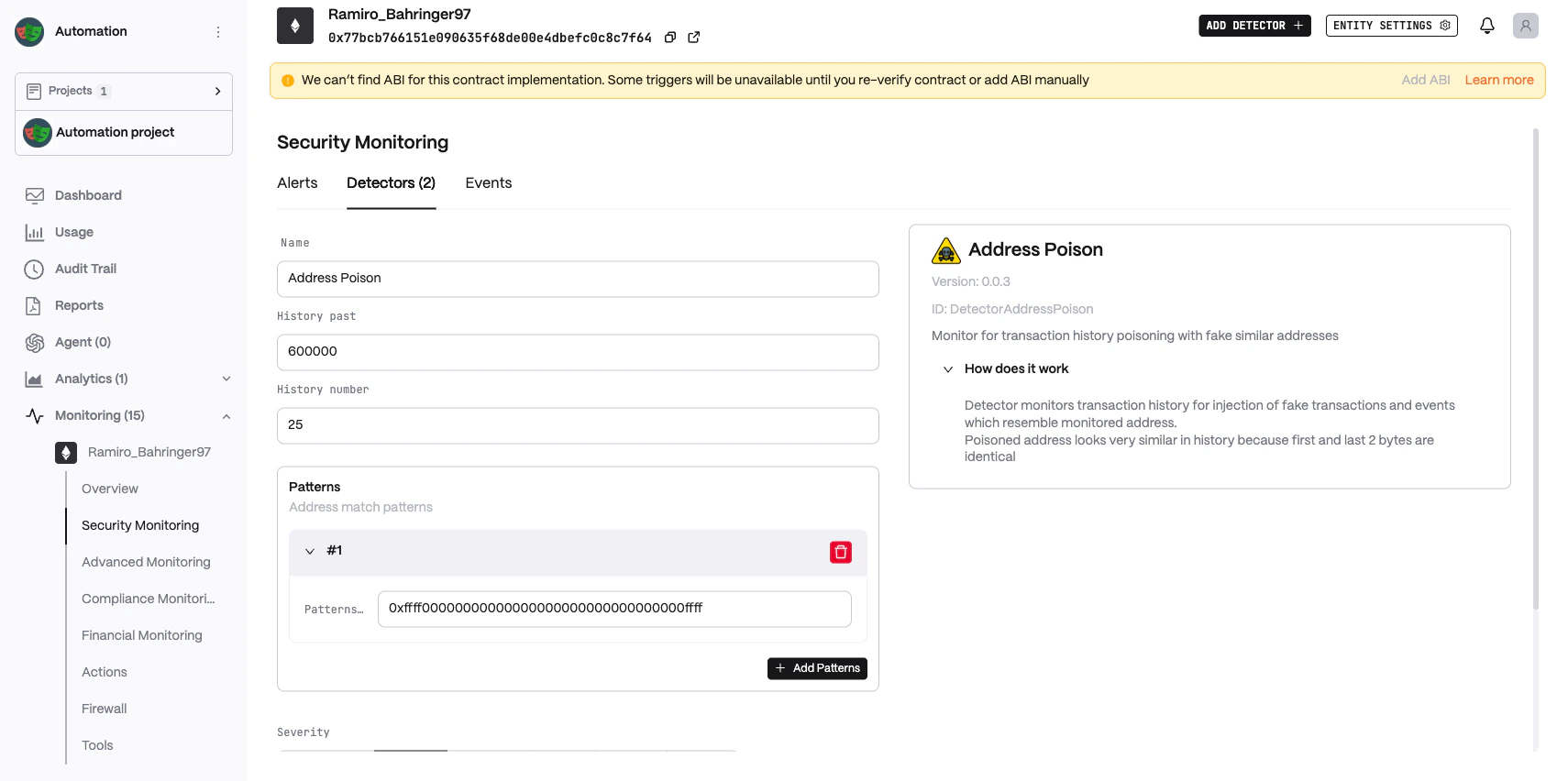Open Agent (0) page
The height and width of the screenshot is (781, 1568).
pos(83,342)
